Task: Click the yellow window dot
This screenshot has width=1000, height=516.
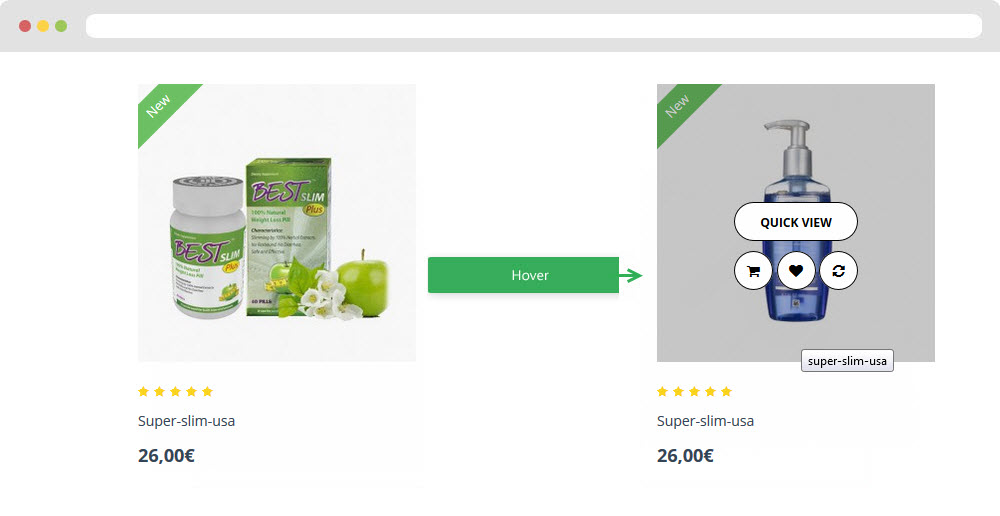Action: point(43,26)
